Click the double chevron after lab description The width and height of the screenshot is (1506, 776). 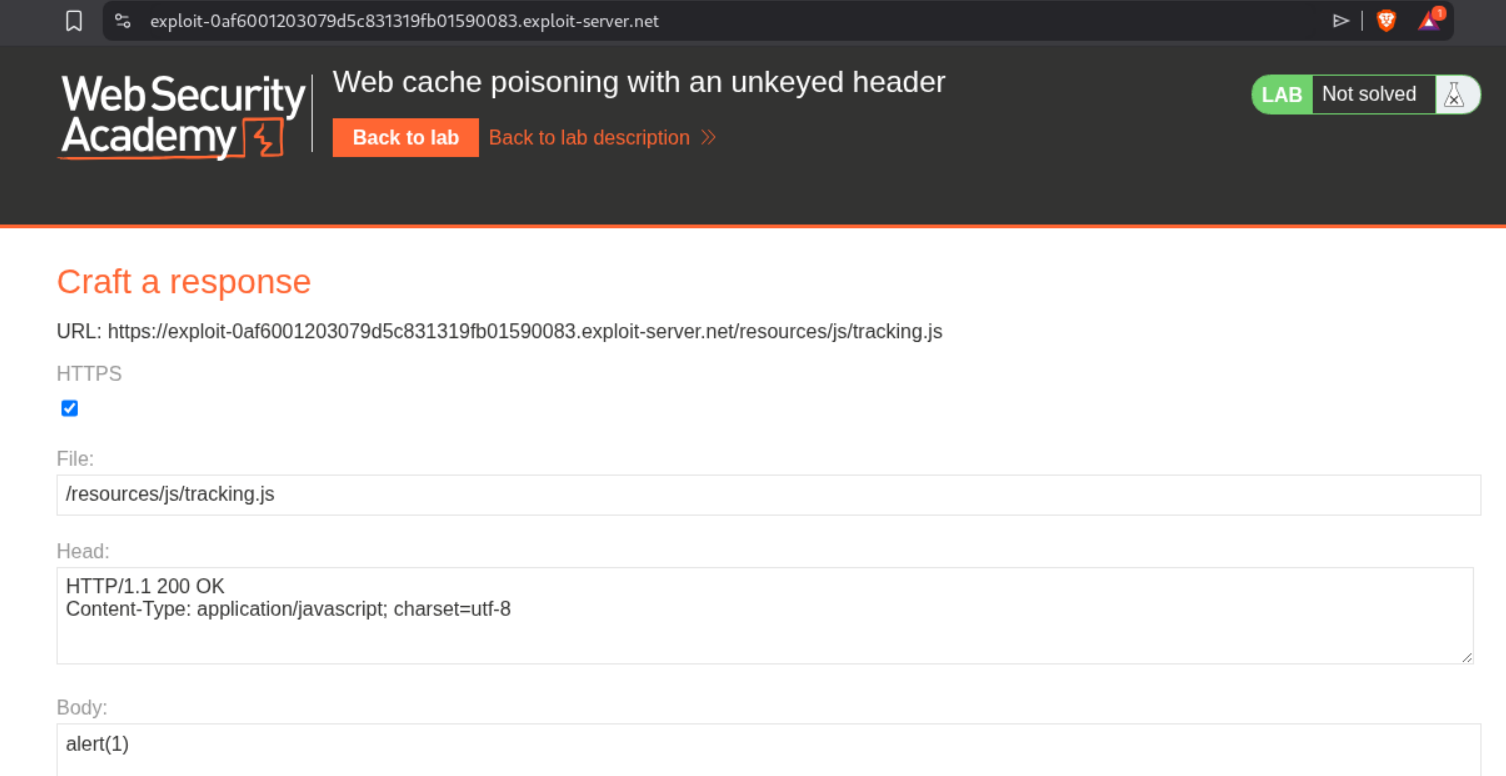(x=709, y=138)
